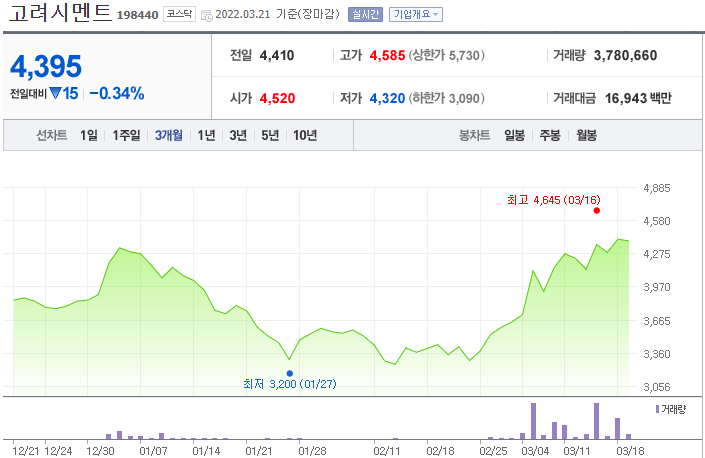Click the 코스닥 market badge
The image size is (705, 458).
click(x=179, y=14)
